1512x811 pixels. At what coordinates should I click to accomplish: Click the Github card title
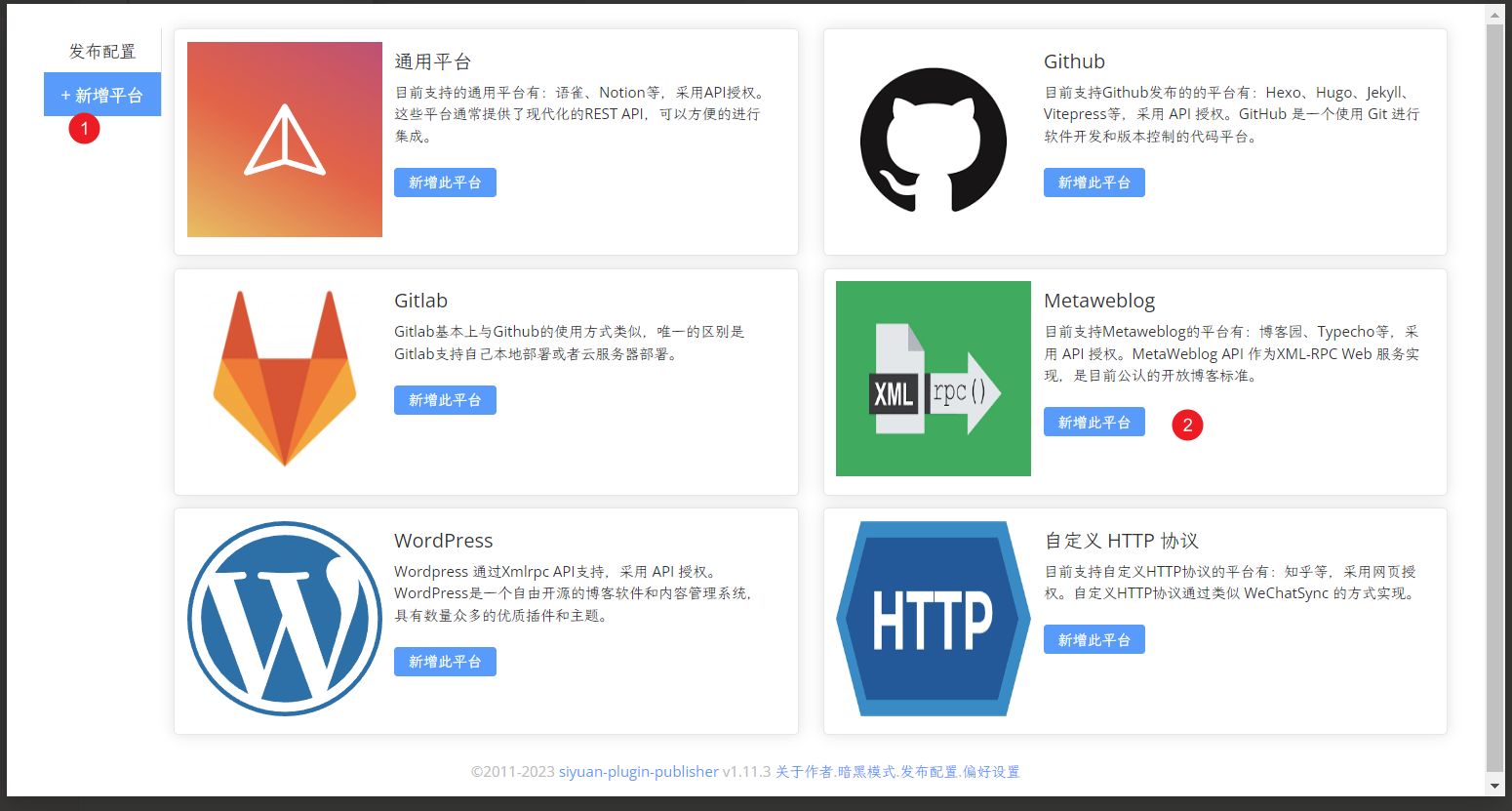(x=1074, y=61)
